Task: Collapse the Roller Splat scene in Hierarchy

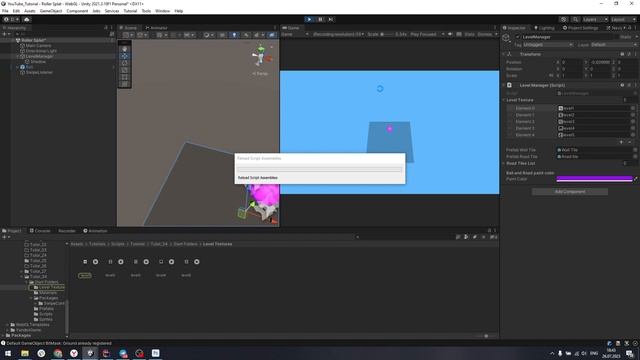Action: 13,40
